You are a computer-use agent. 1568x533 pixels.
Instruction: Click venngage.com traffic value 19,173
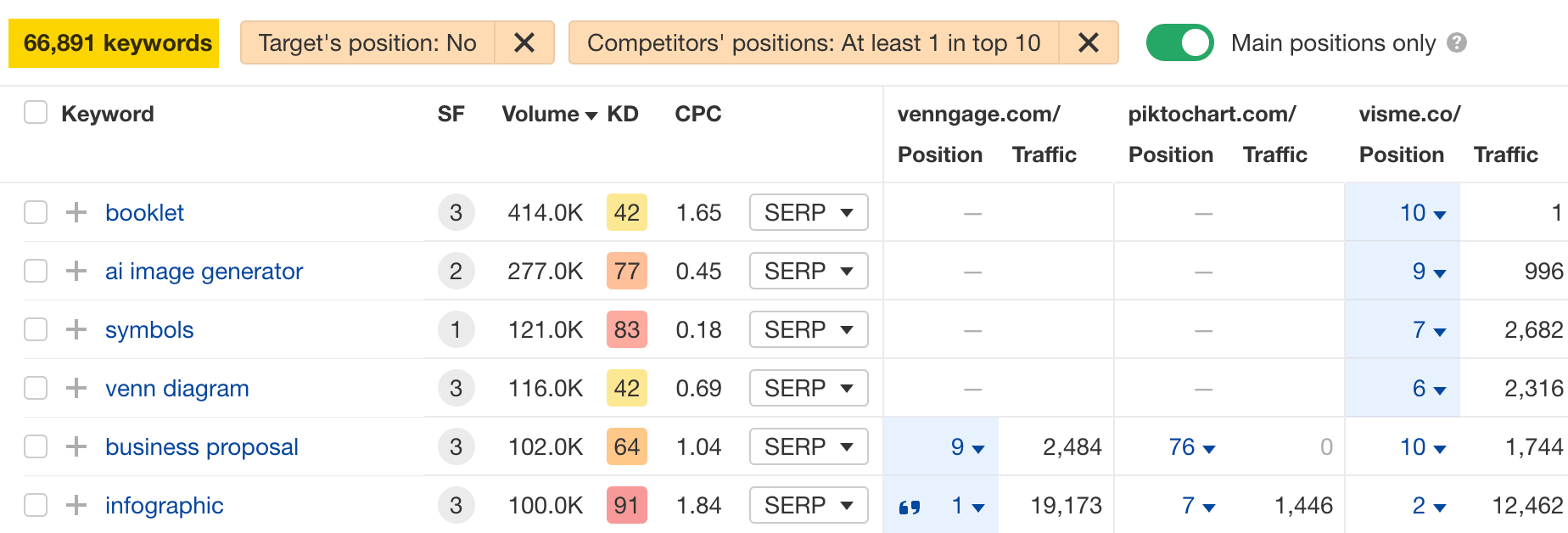click(1067, 505)
